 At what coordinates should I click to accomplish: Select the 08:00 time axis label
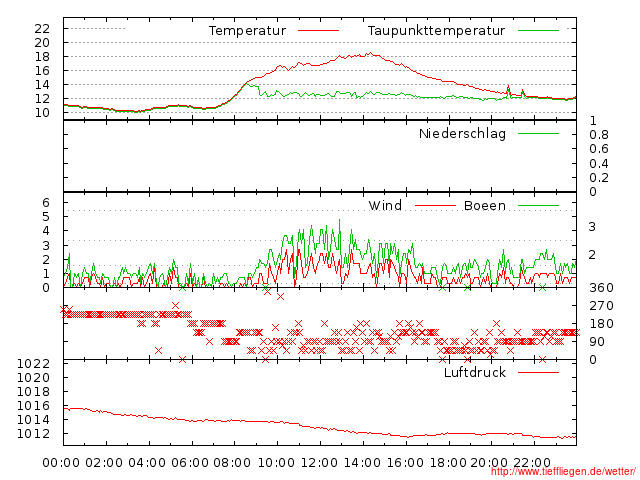pos(232,463)
